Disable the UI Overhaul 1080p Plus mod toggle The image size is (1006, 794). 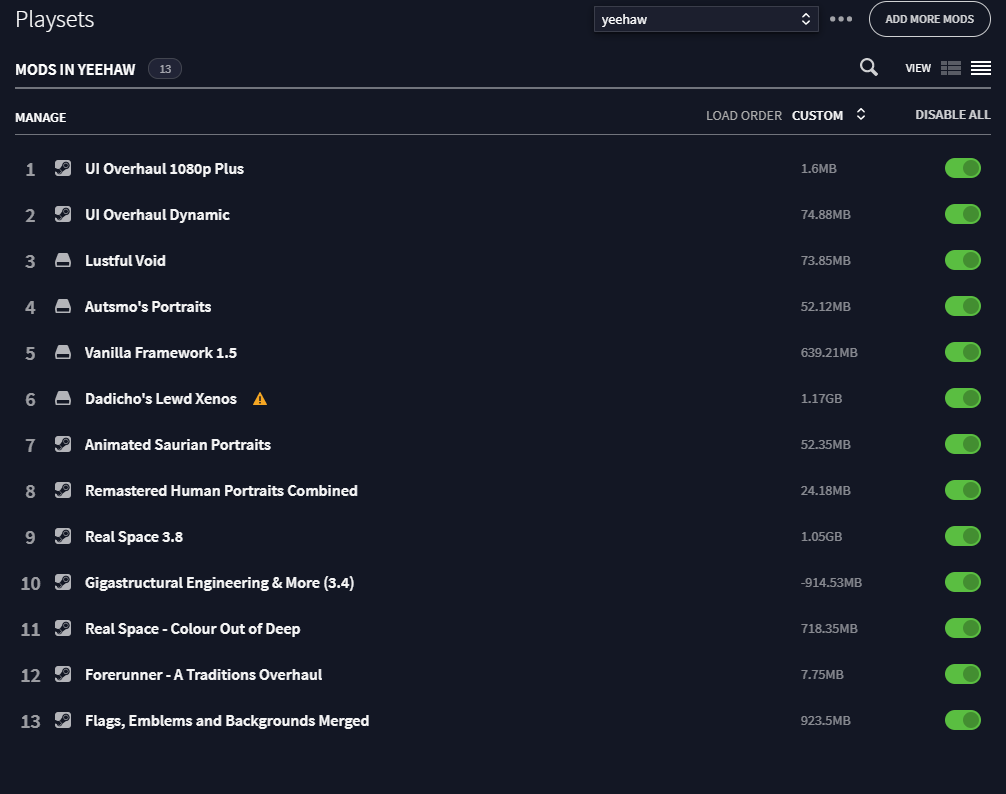pos(962,168)
